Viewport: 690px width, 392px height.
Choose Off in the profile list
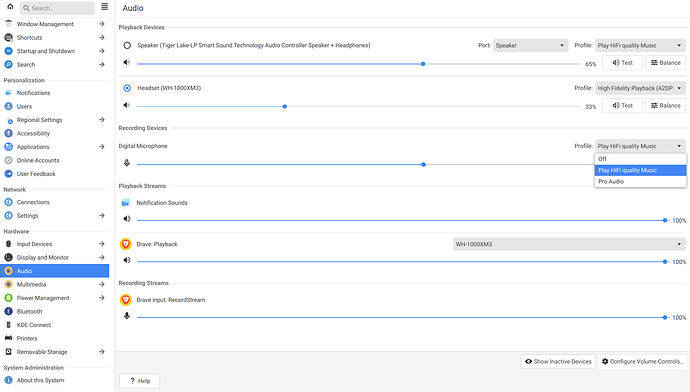click(x=640, y=159)
